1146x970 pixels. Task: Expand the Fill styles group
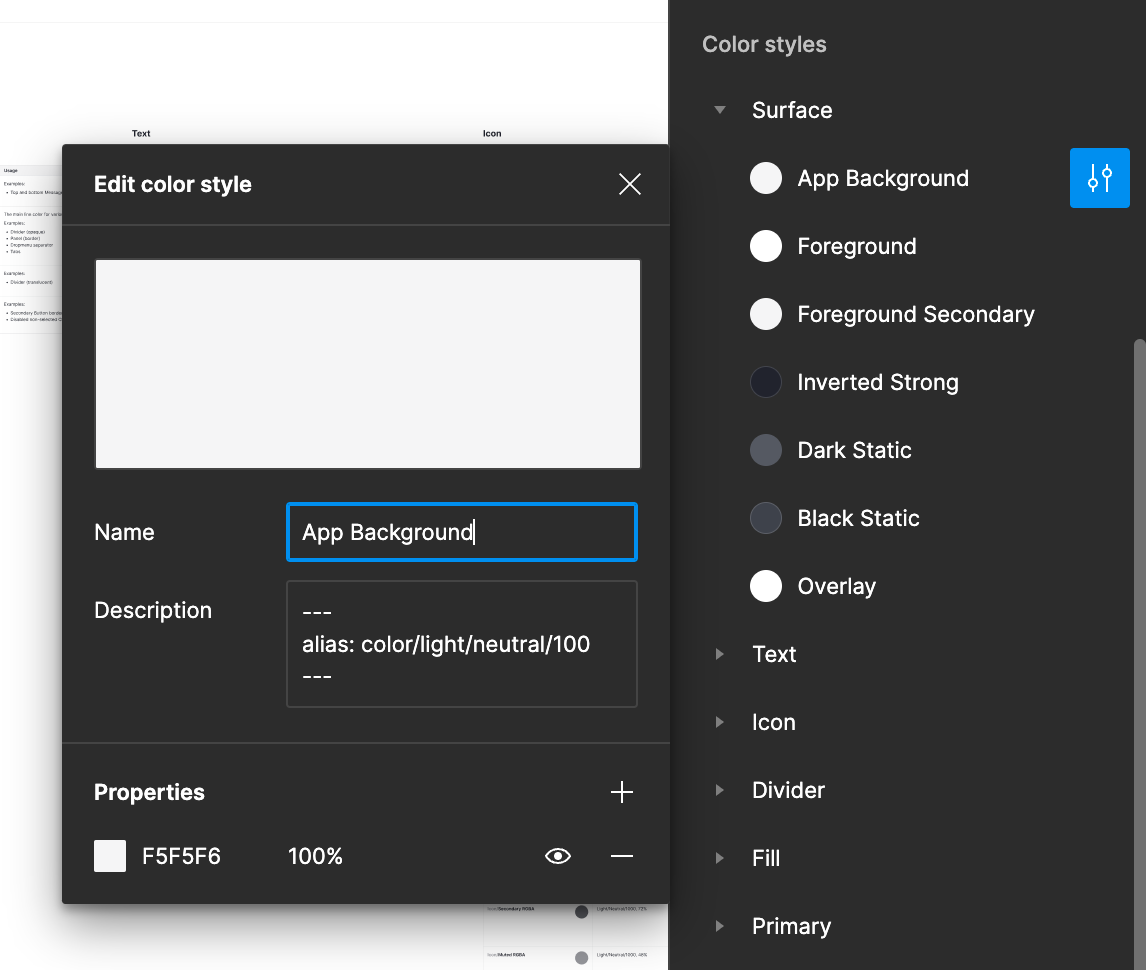click(x=720, y=858)
